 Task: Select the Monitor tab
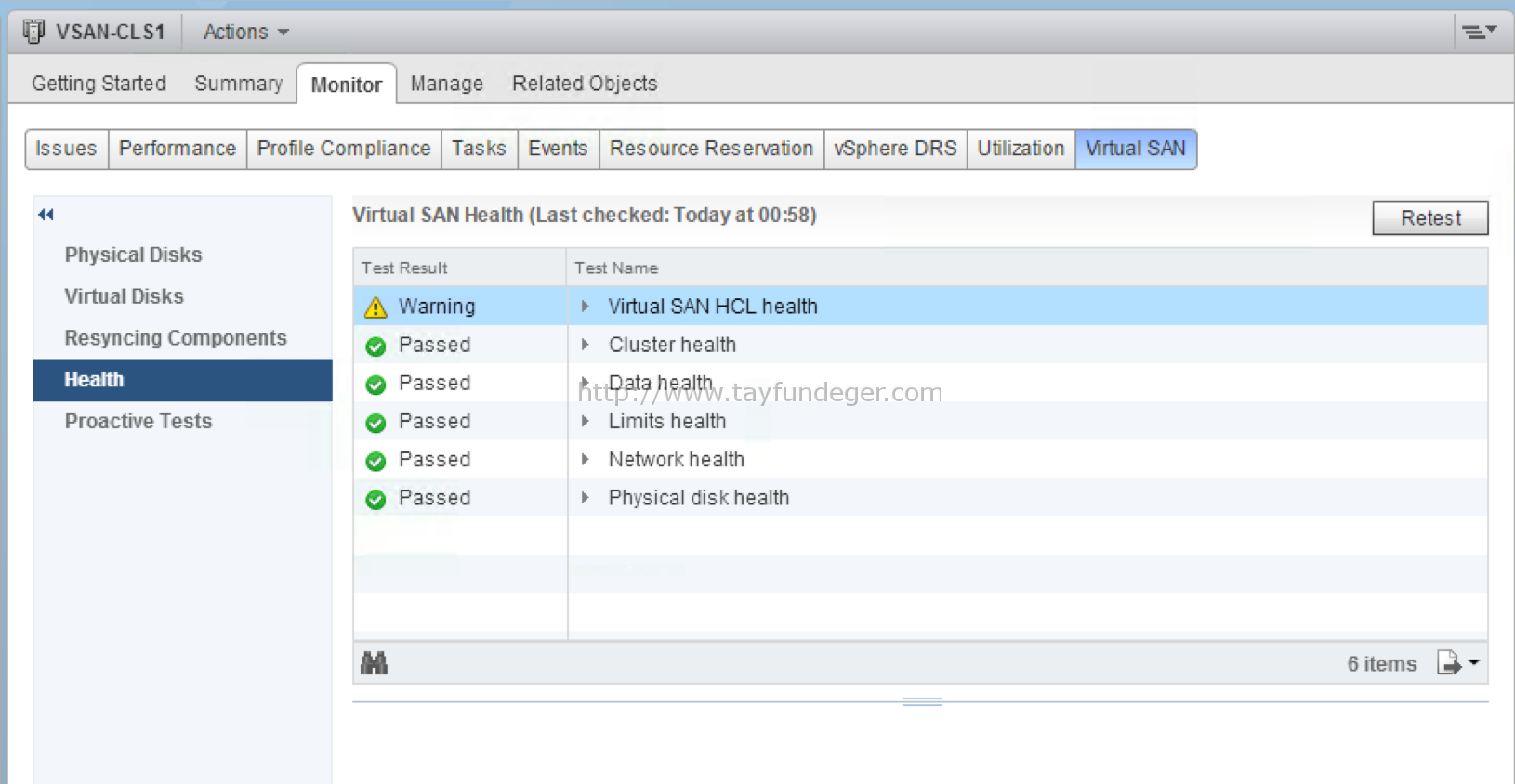(347, 85)
